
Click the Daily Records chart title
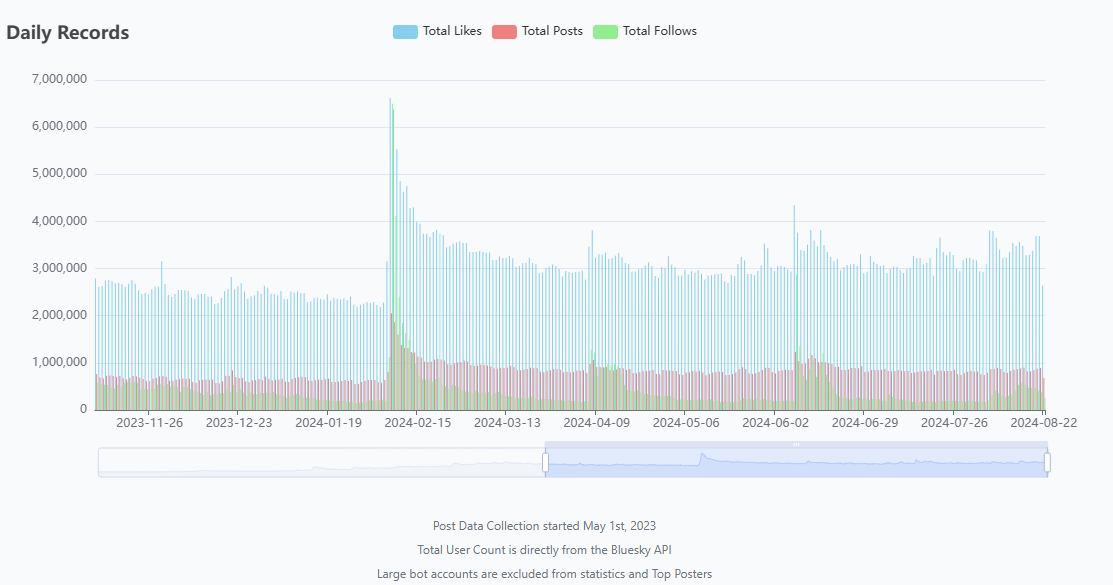click(x=68, y=32)
